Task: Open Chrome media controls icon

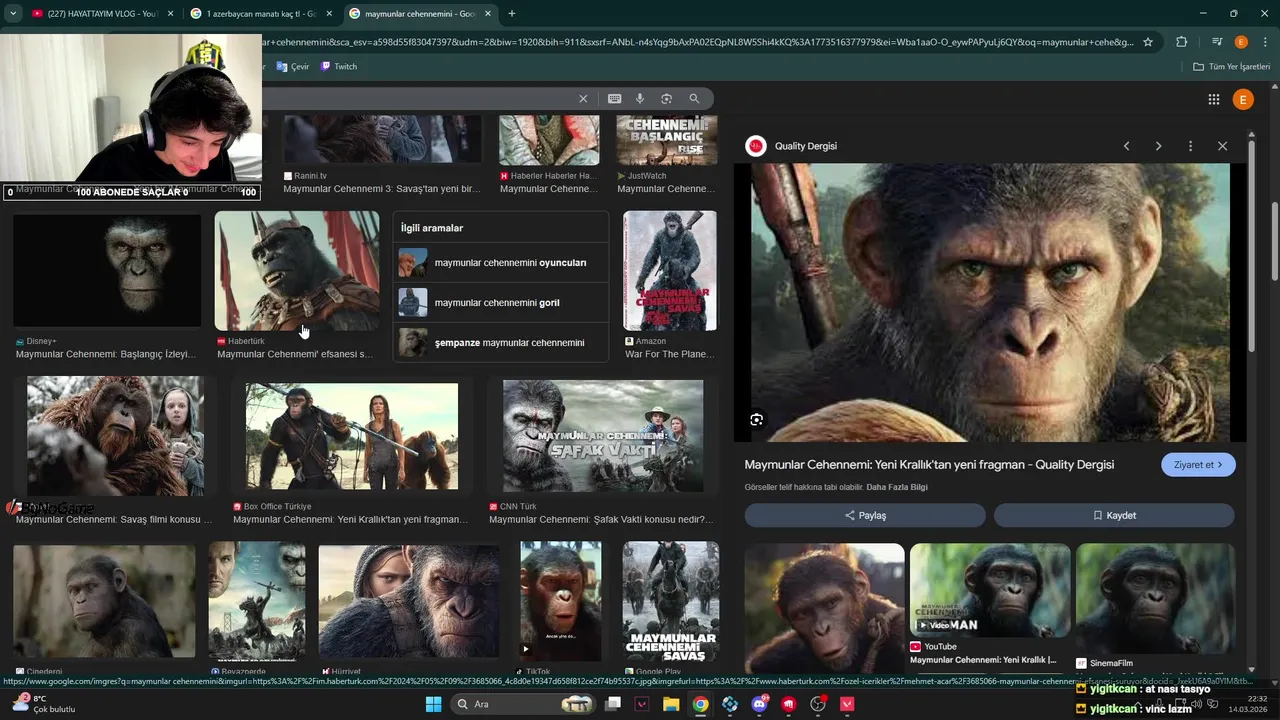Action: (x=1217, y=42)
